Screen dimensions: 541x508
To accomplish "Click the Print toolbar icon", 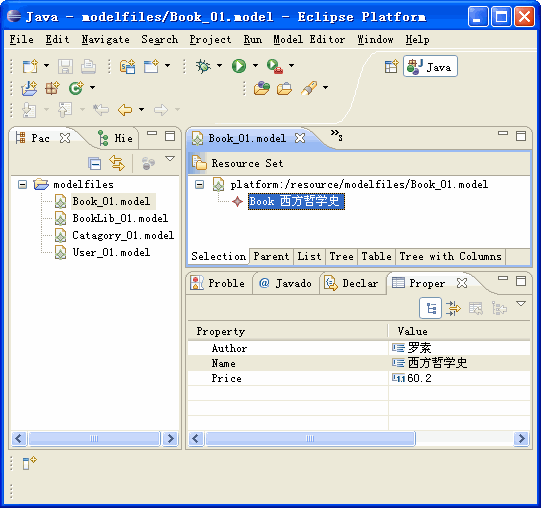I will (x=88, y=66).
